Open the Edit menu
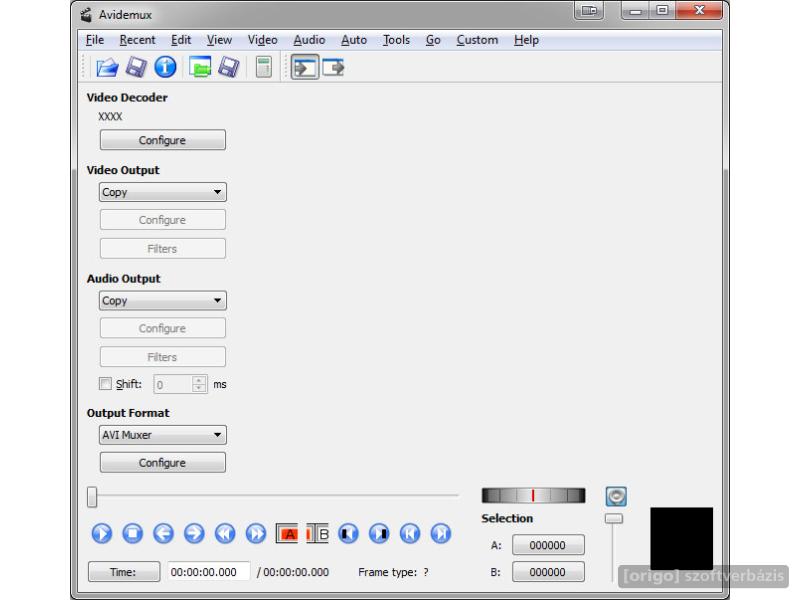 181,40
